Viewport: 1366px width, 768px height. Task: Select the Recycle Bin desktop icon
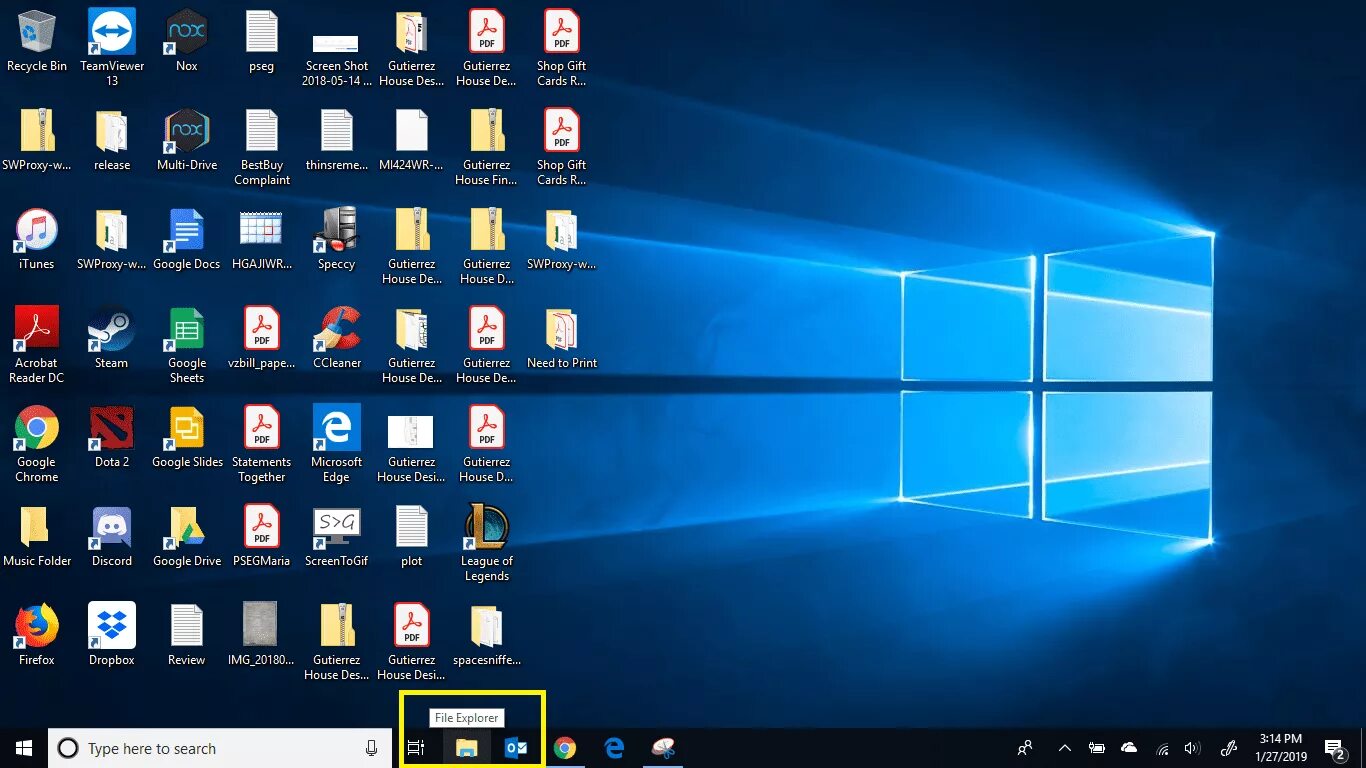37,41
